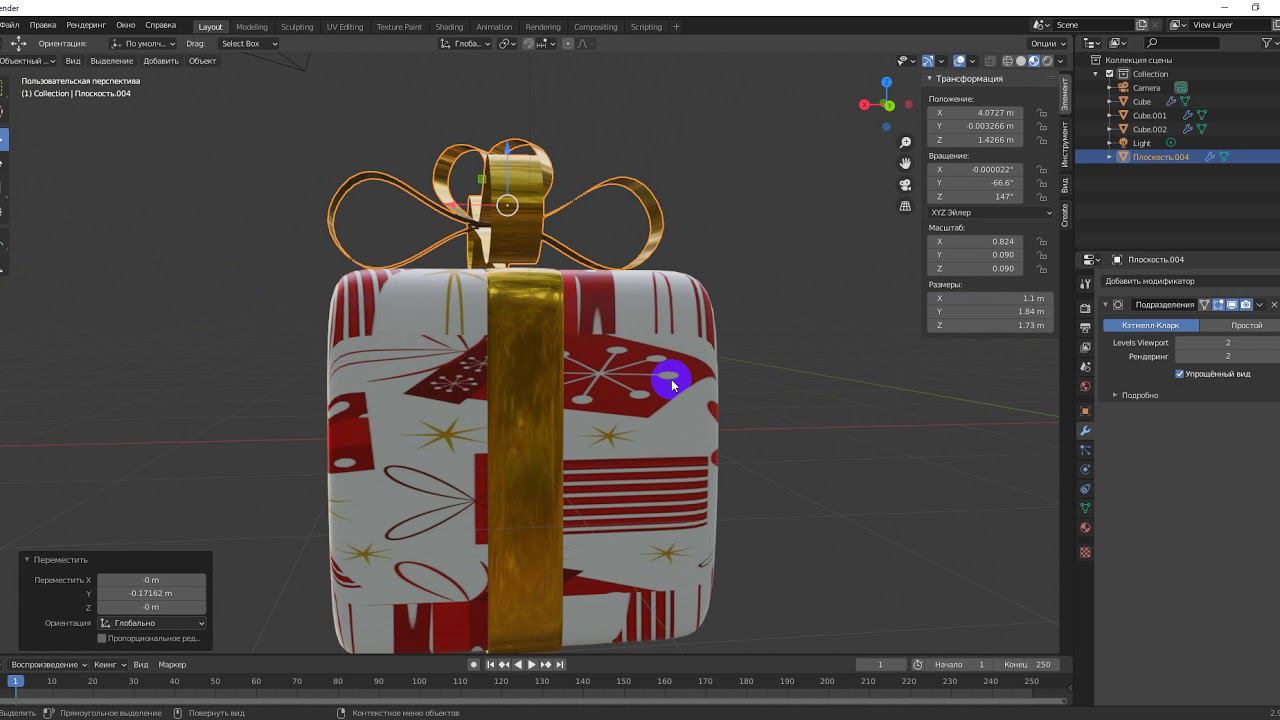Uncheck the Упрощённый вид checkbox

[1180, 374]
